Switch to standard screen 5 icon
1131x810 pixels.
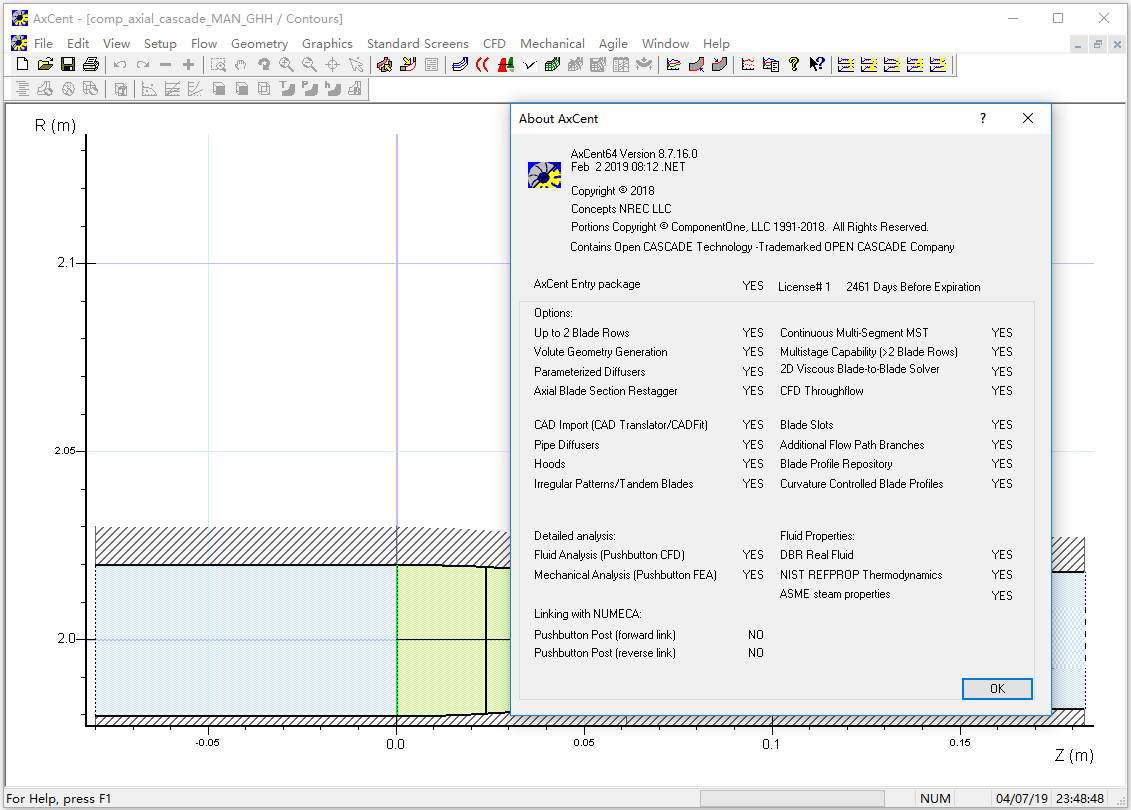click(938, 65)
